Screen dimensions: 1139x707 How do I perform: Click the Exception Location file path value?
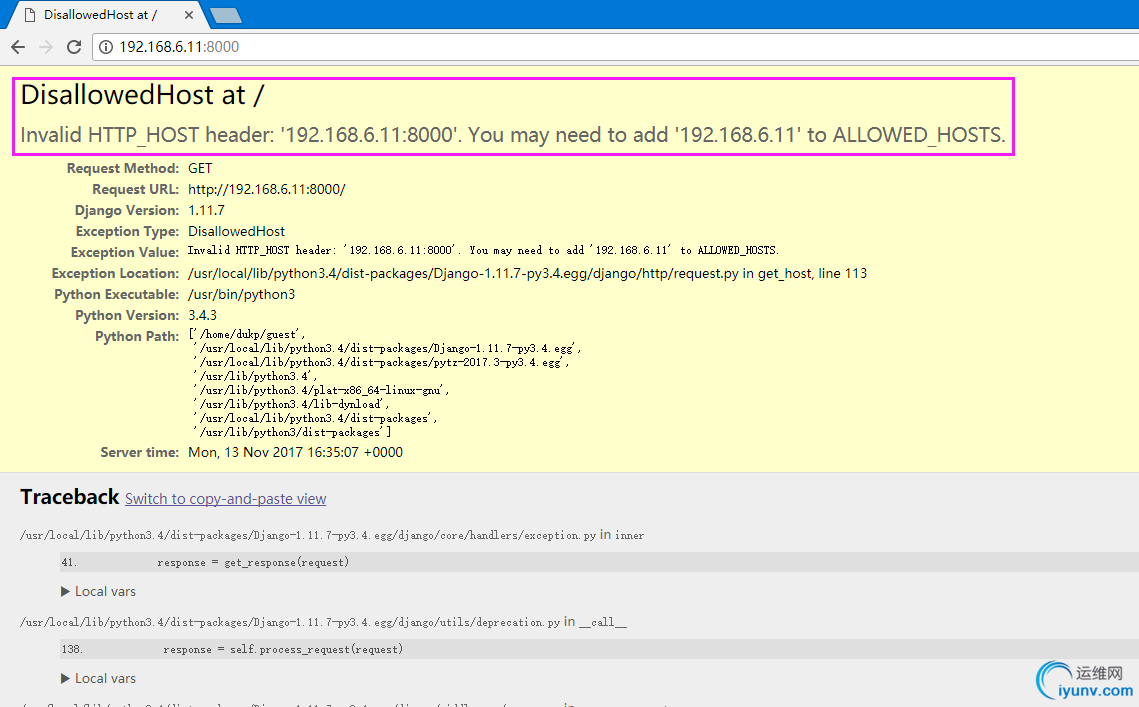(527, 274)
